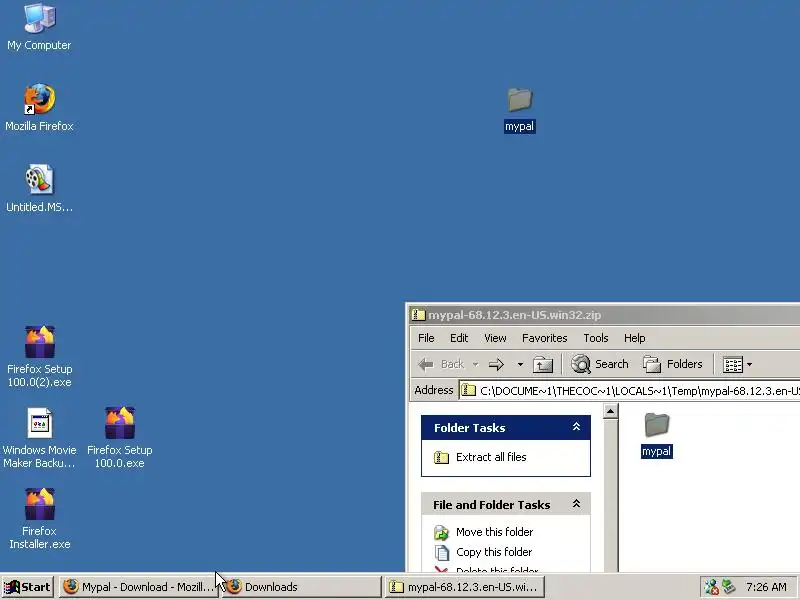This screenshot has width=800, height=600.
Task: Open the Help menu
Action: tap(634, 338)
